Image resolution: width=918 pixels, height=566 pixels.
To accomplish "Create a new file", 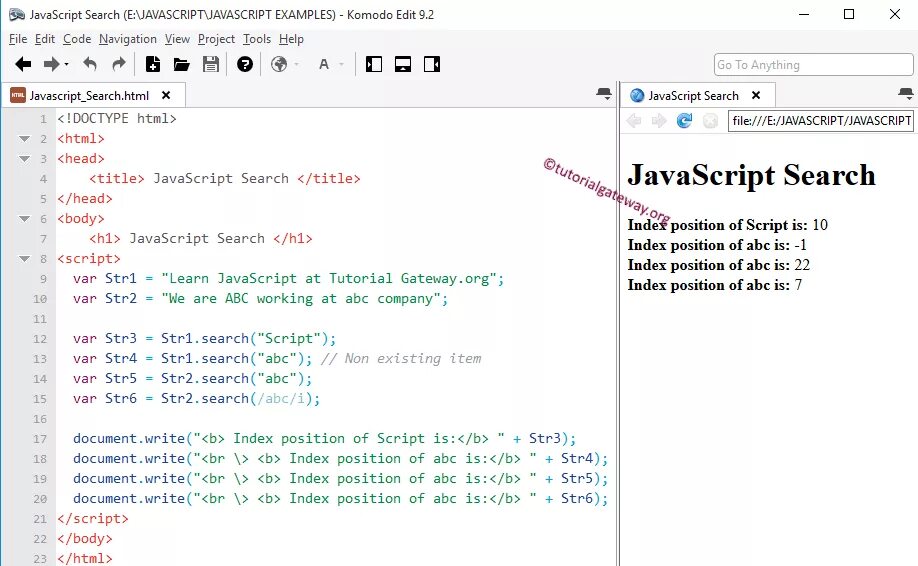I will [x=153, y=64].
